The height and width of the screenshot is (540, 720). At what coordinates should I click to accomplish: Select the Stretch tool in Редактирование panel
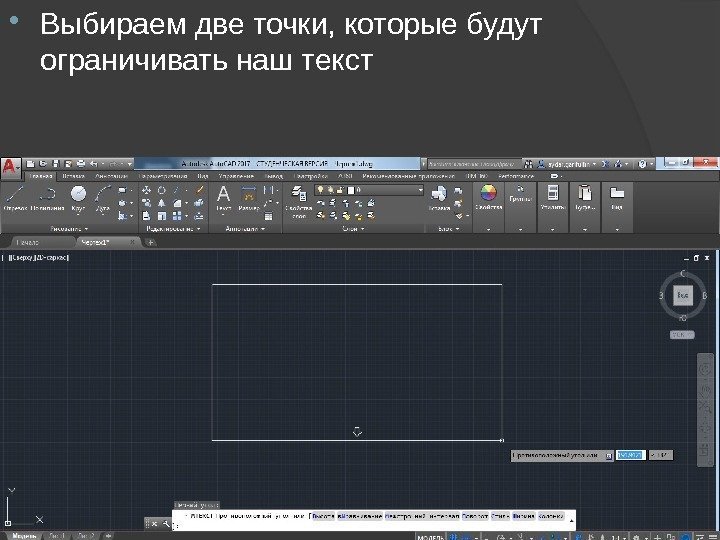[146, 215]
